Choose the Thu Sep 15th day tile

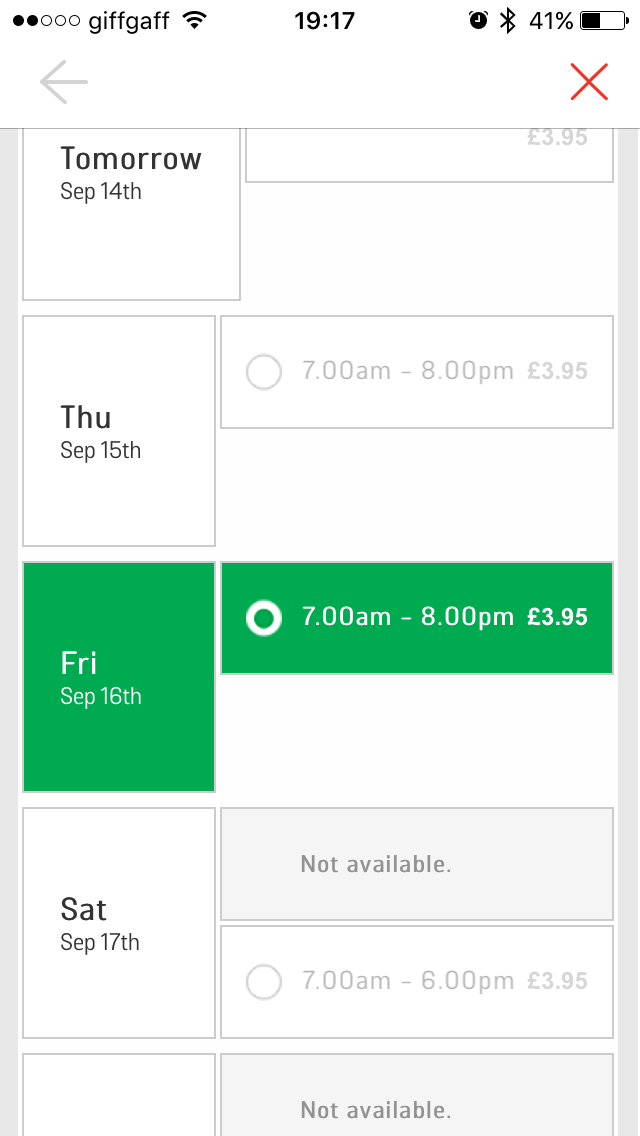[x=119, y=431]
